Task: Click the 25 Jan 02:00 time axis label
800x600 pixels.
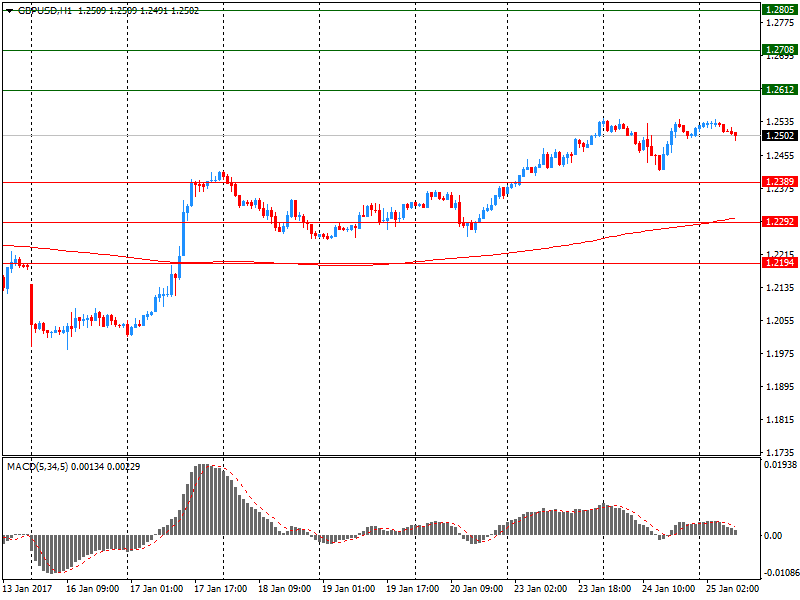Action: point(733,589)
